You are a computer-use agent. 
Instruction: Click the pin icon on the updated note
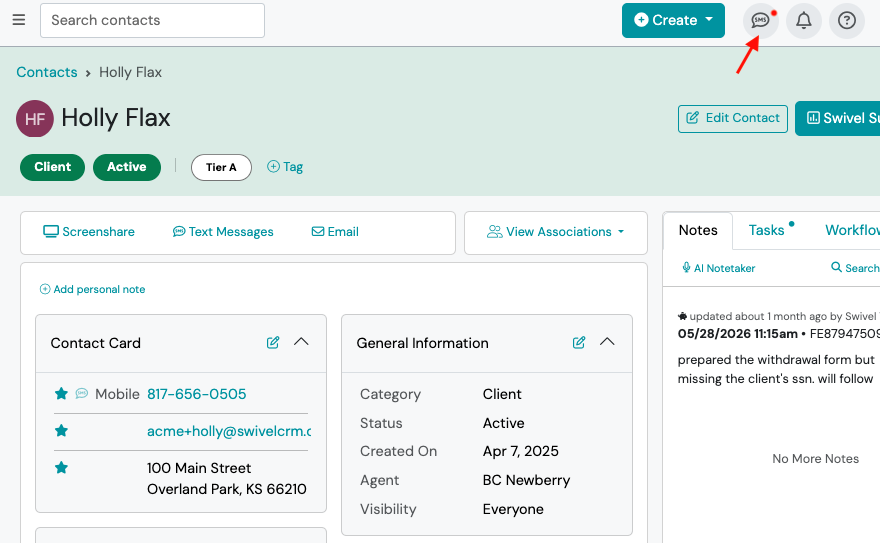682,316
